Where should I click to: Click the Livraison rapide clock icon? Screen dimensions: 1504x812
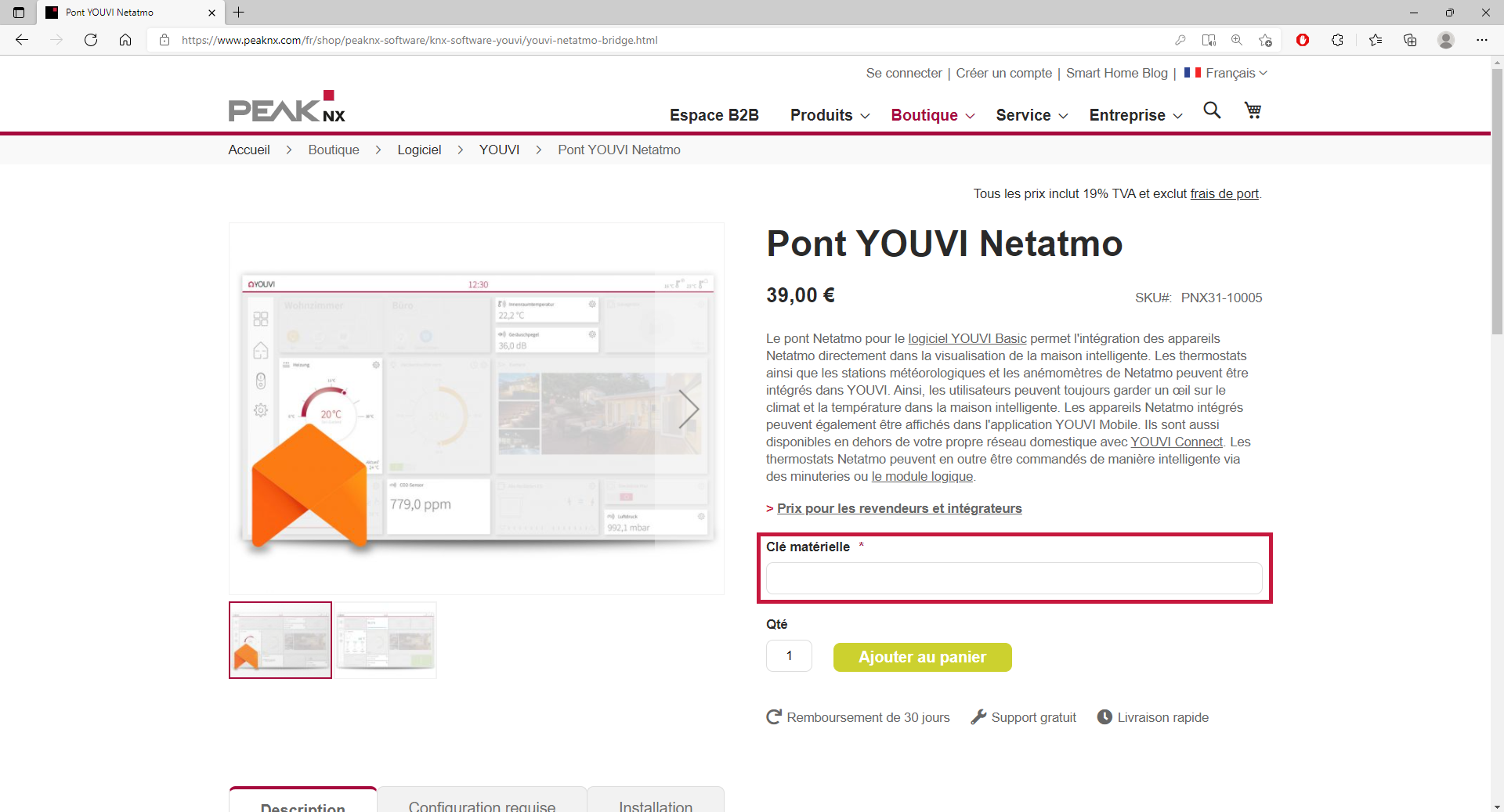pyautogui.click(x=1104, y=716)
